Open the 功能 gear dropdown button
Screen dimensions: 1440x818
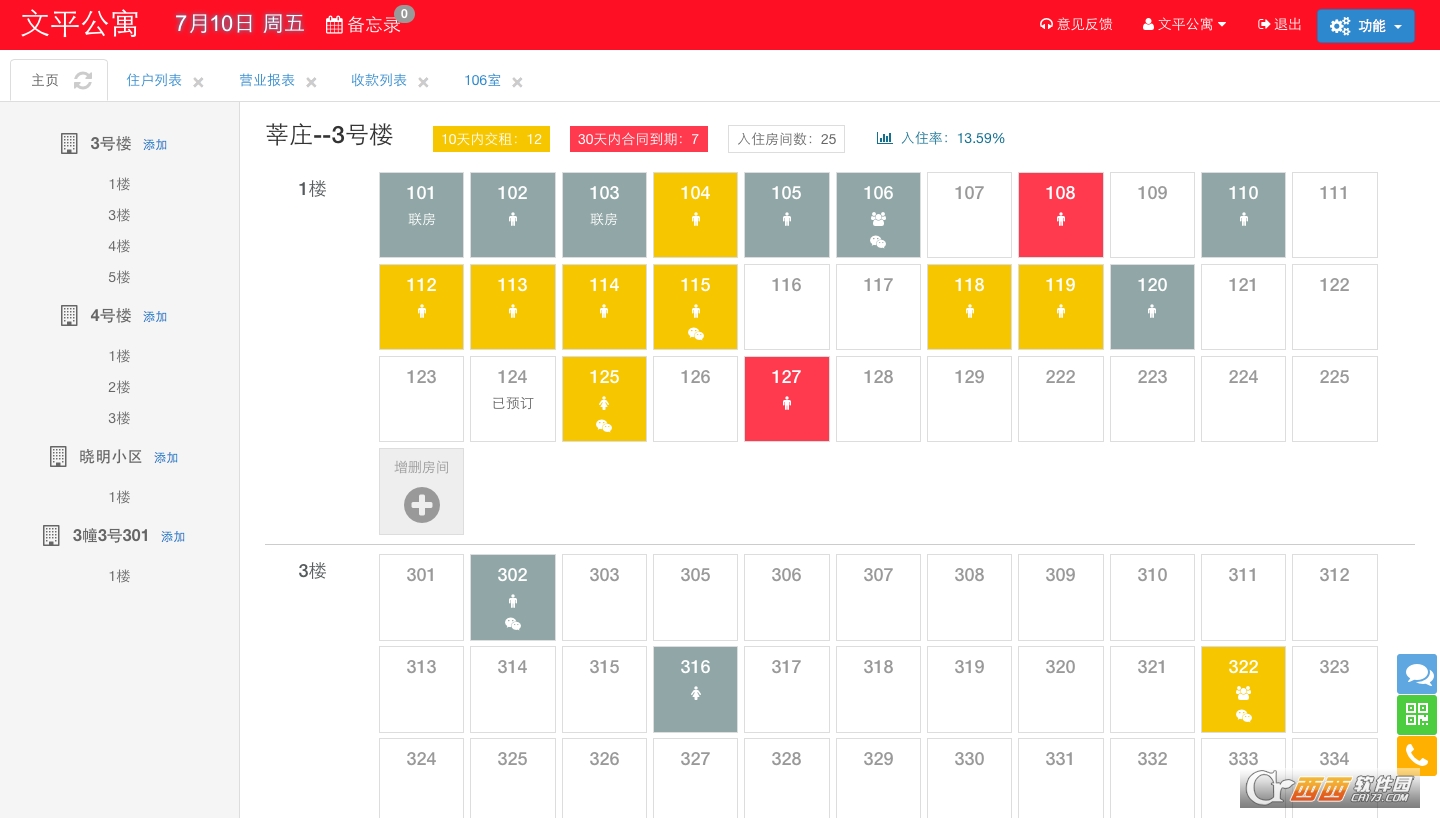point(1365,26)
